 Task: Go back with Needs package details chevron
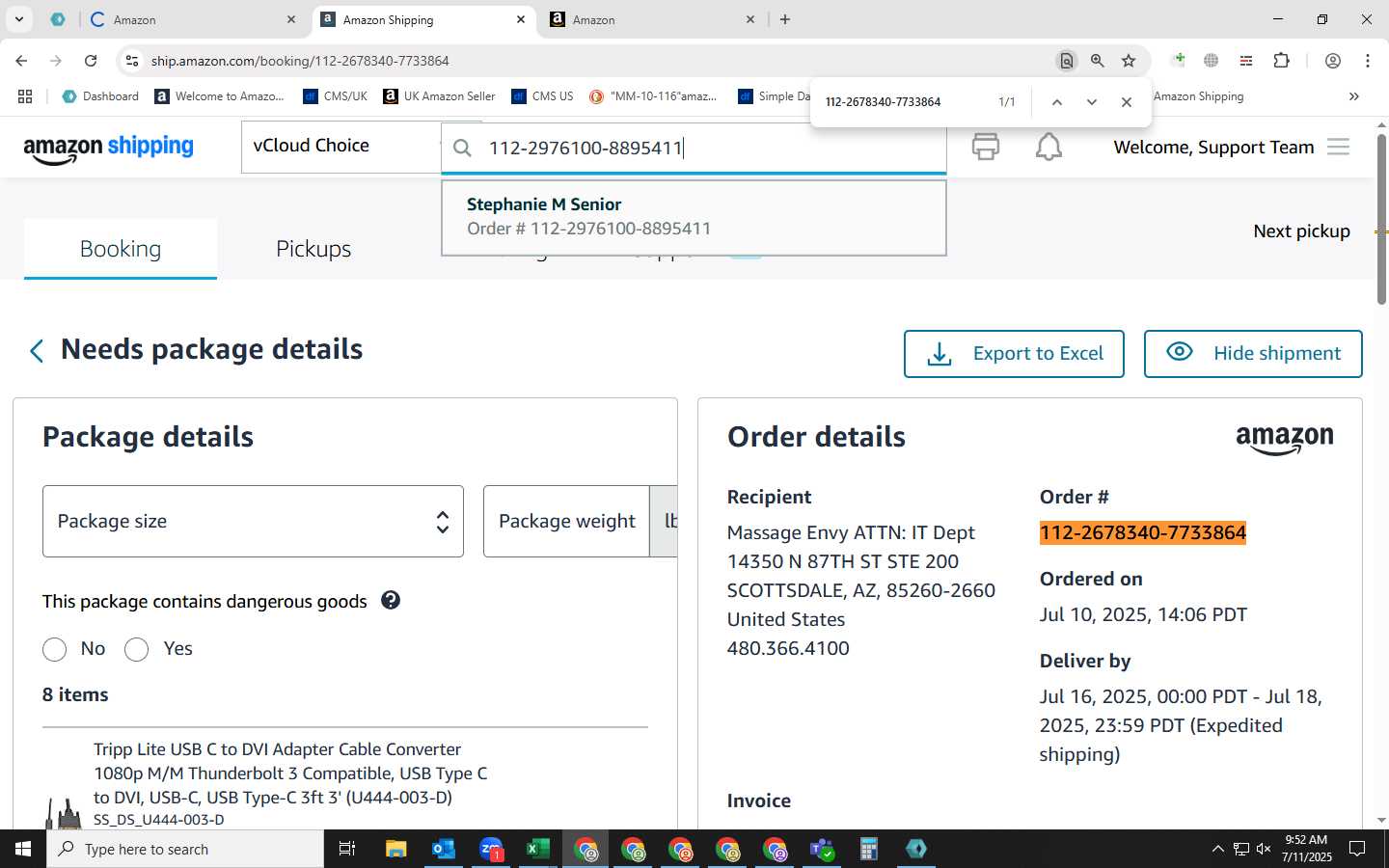pyautogui.click(x=37, y=350)
